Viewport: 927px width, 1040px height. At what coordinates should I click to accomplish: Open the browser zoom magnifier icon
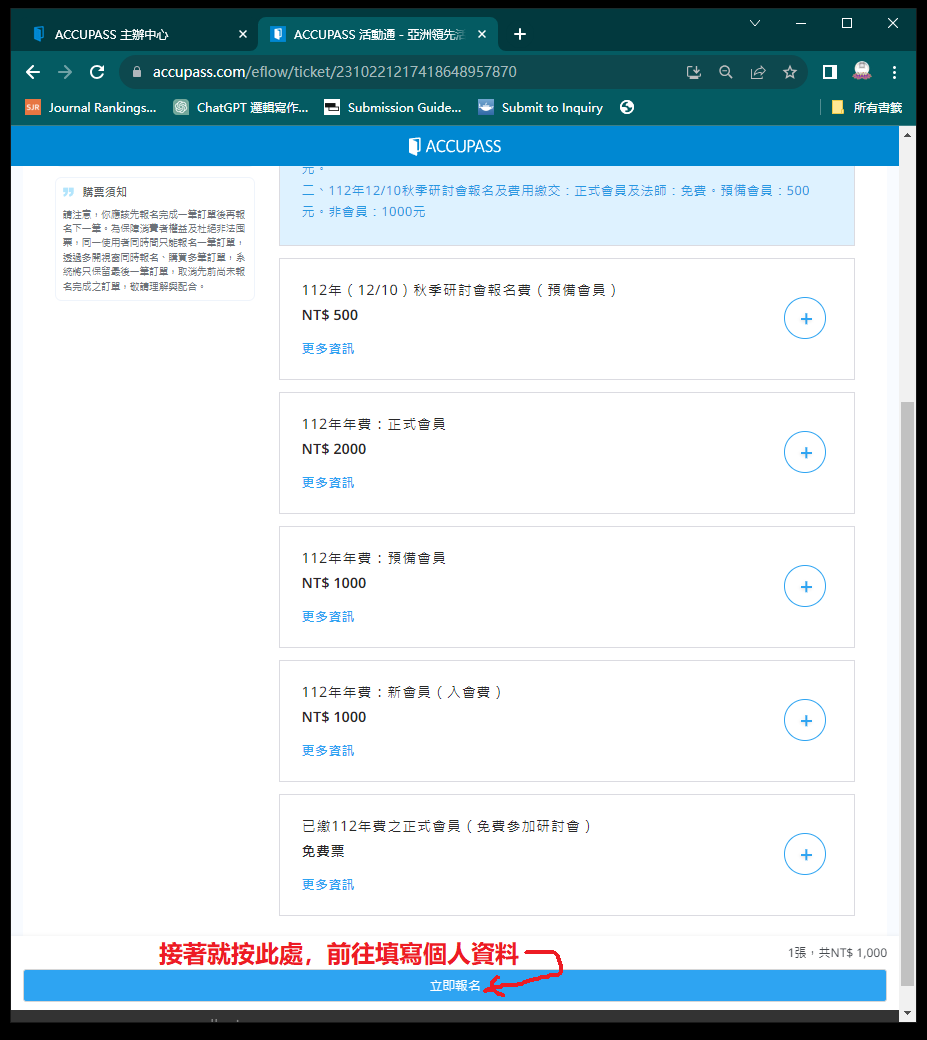pyautogui.click(x=726, y=72)
